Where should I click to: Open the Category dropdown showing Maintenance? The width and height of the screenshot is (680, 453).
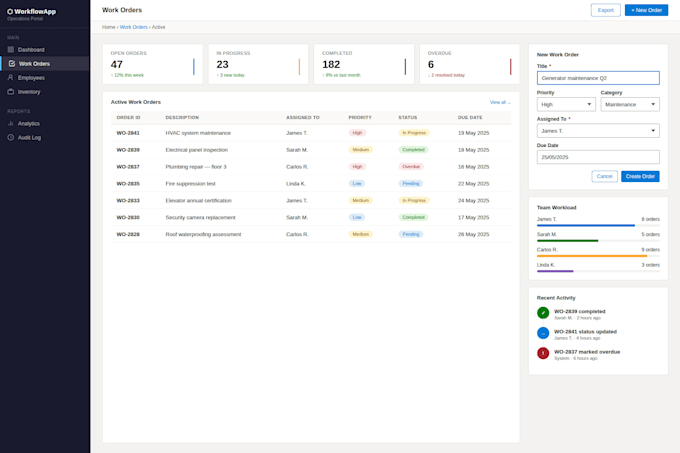[x=630, y=104]
